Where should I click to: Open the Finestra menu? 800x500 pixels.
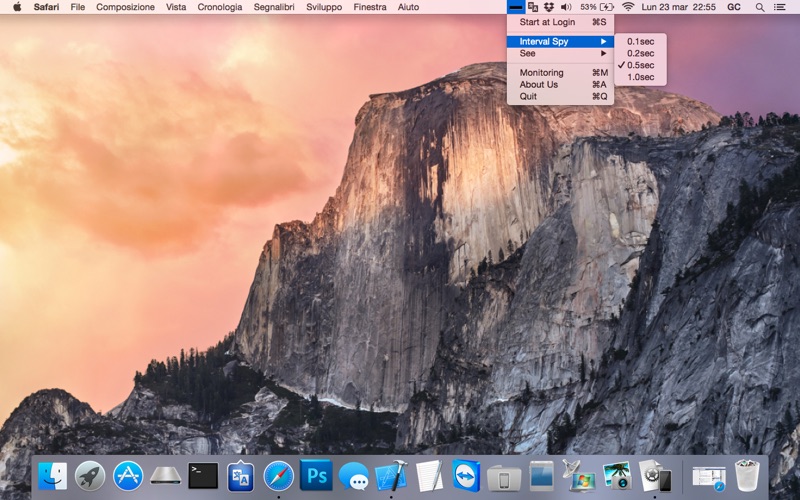coord(370,7)
